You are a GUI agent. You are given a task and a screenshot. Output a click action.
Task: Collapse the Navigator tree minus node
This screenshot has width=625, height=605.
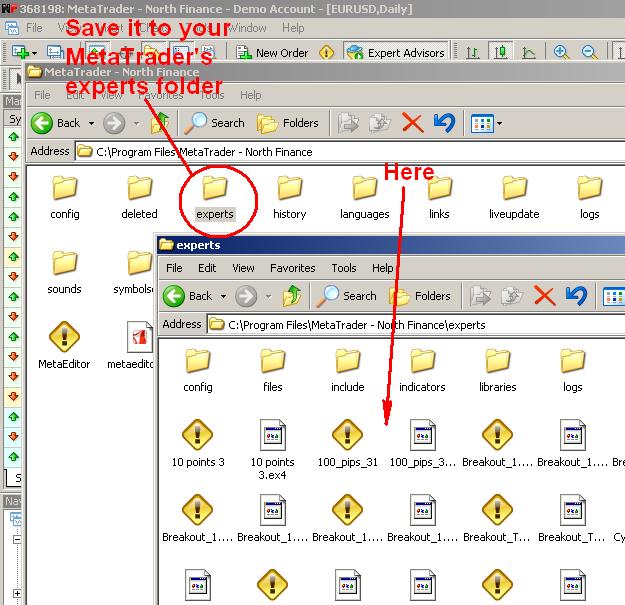click(x=17, y=540)
